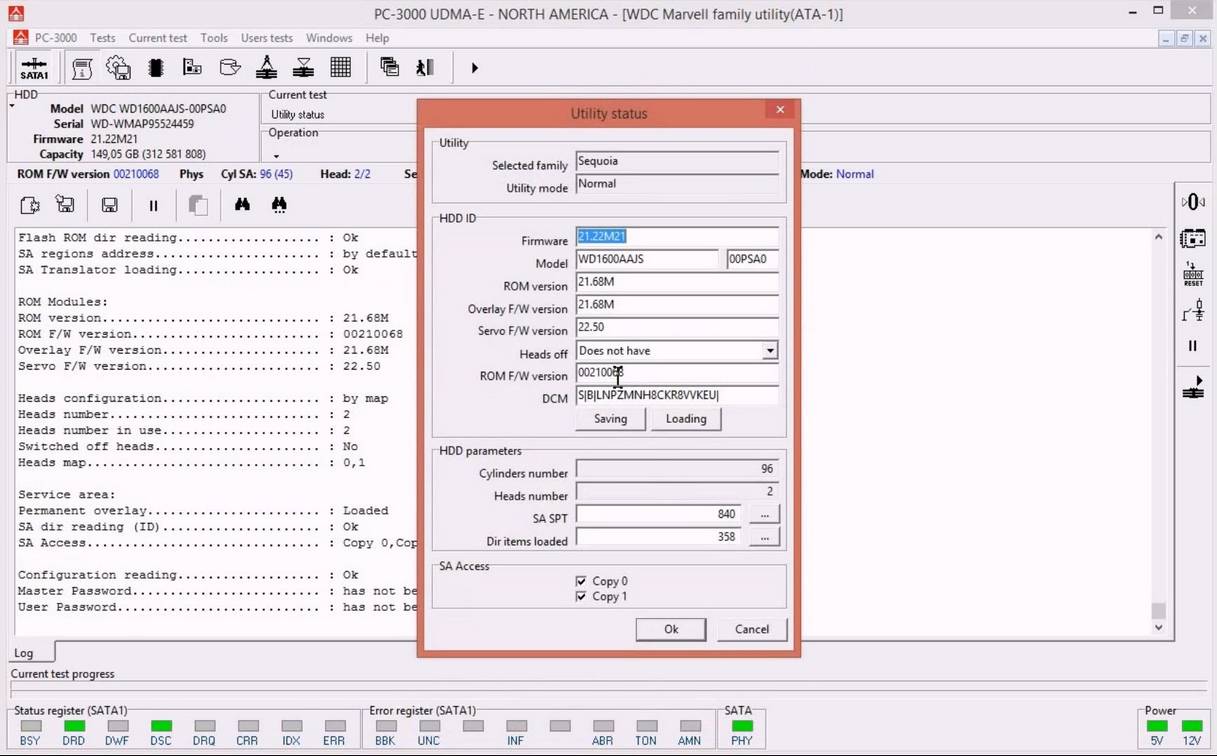The width and height of the screenshot is (1217, 756).
Task: Click the log vertical scrollbar thumb
Action: point(1158,610)
